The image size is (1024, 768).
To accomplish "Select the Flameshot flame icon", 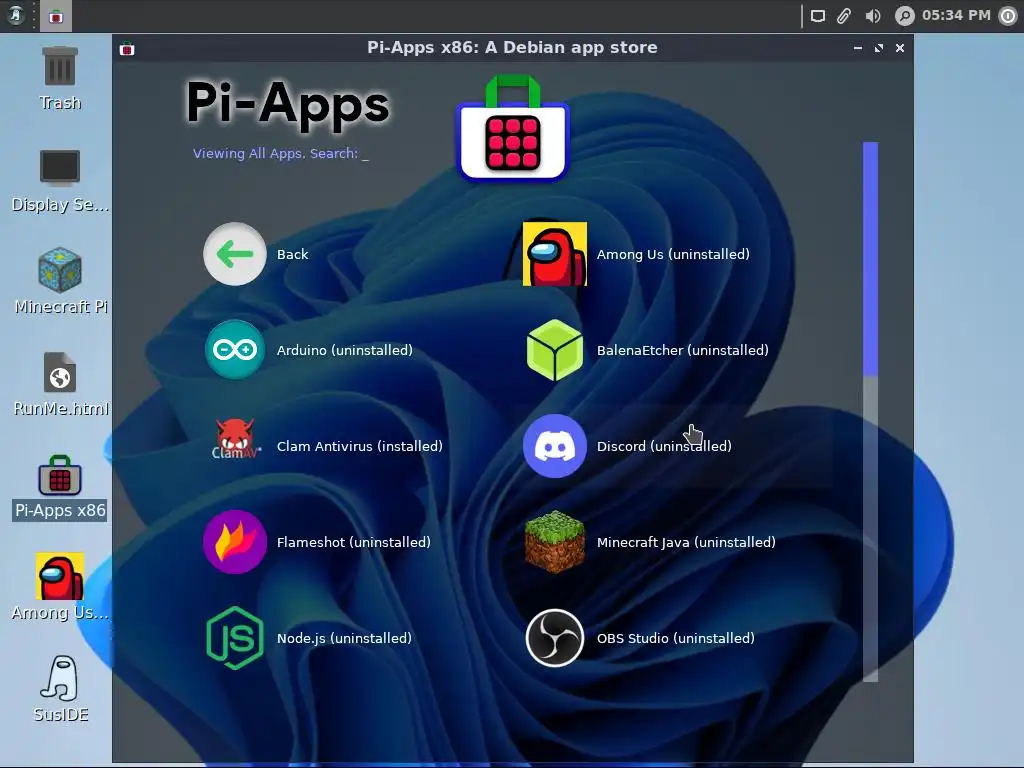I will coord(234,542).
